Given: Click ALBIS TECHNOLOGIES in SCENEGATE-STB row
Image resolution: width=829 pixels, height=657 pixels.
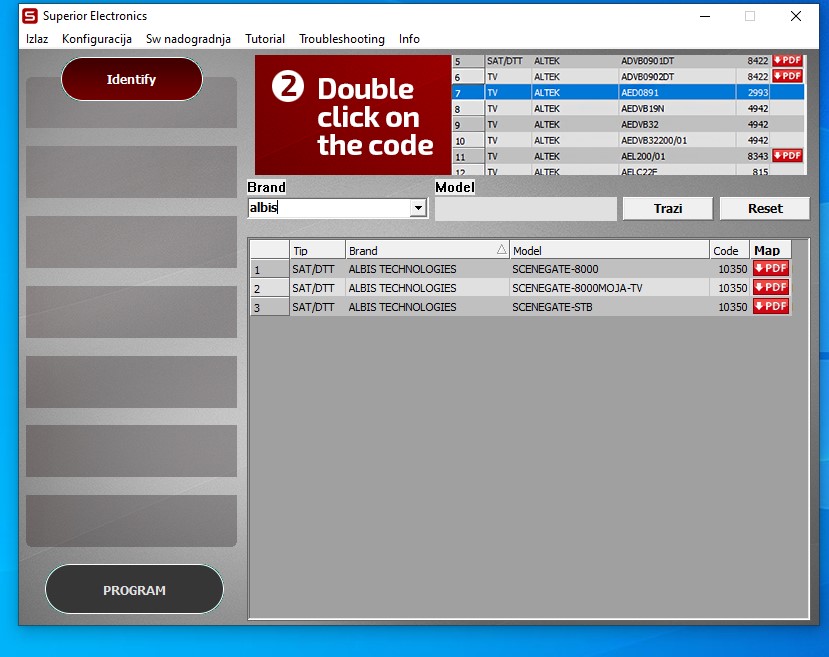Looking at the screenshot, I should point(402,307).
